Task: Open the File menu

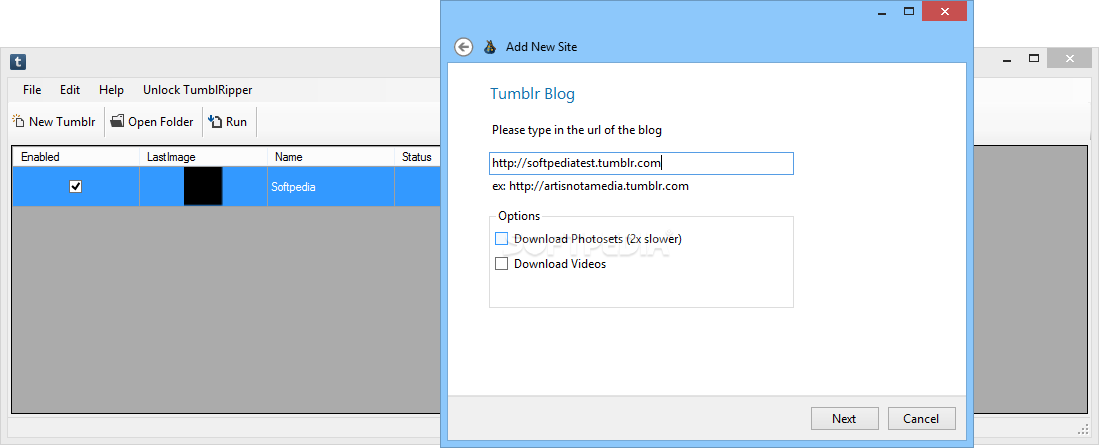Action: (32, 90)
